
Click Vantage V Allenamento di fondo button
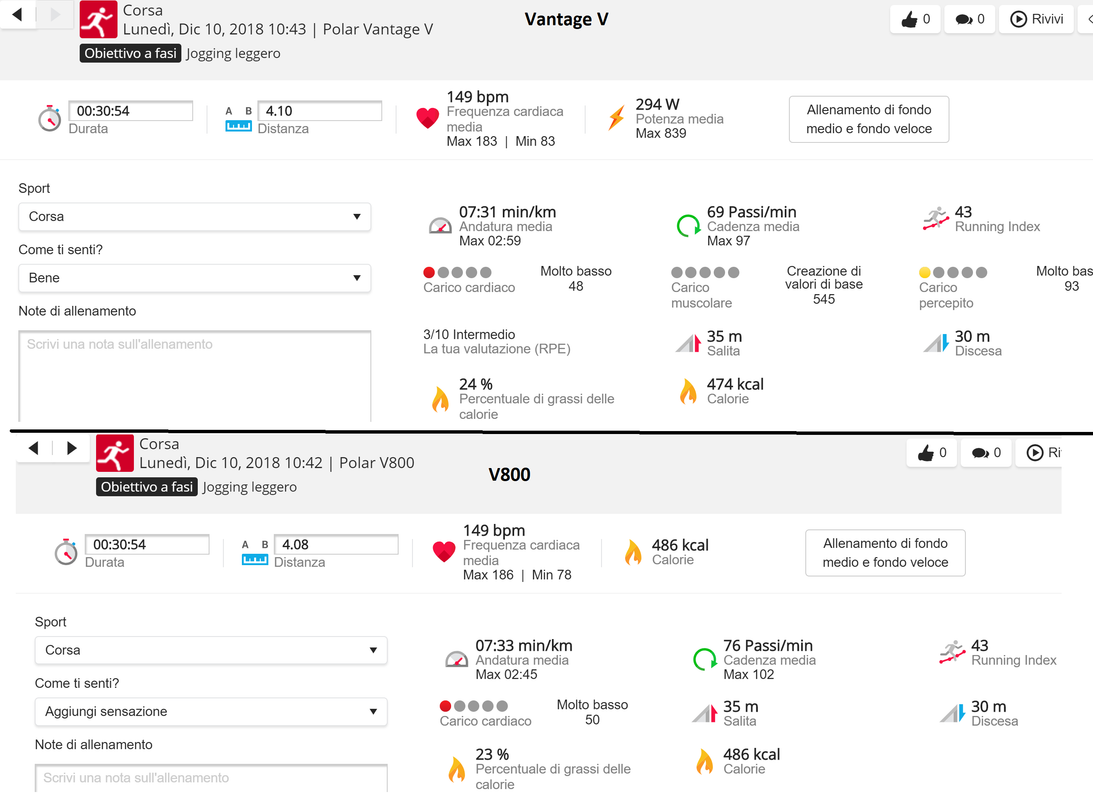point(869,119)
